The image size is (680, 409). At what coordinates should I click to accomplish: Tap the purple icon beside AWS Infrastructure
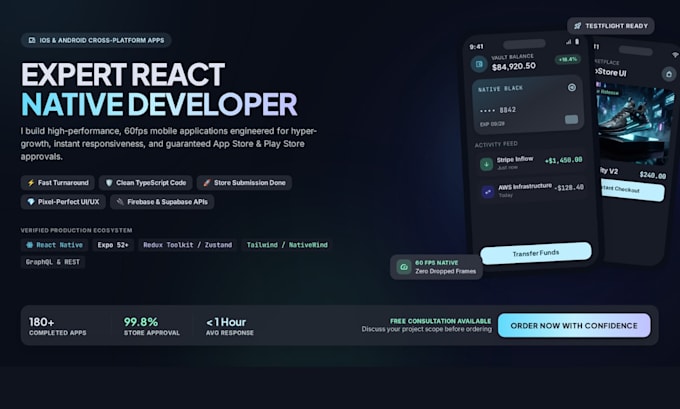[488, 191]
